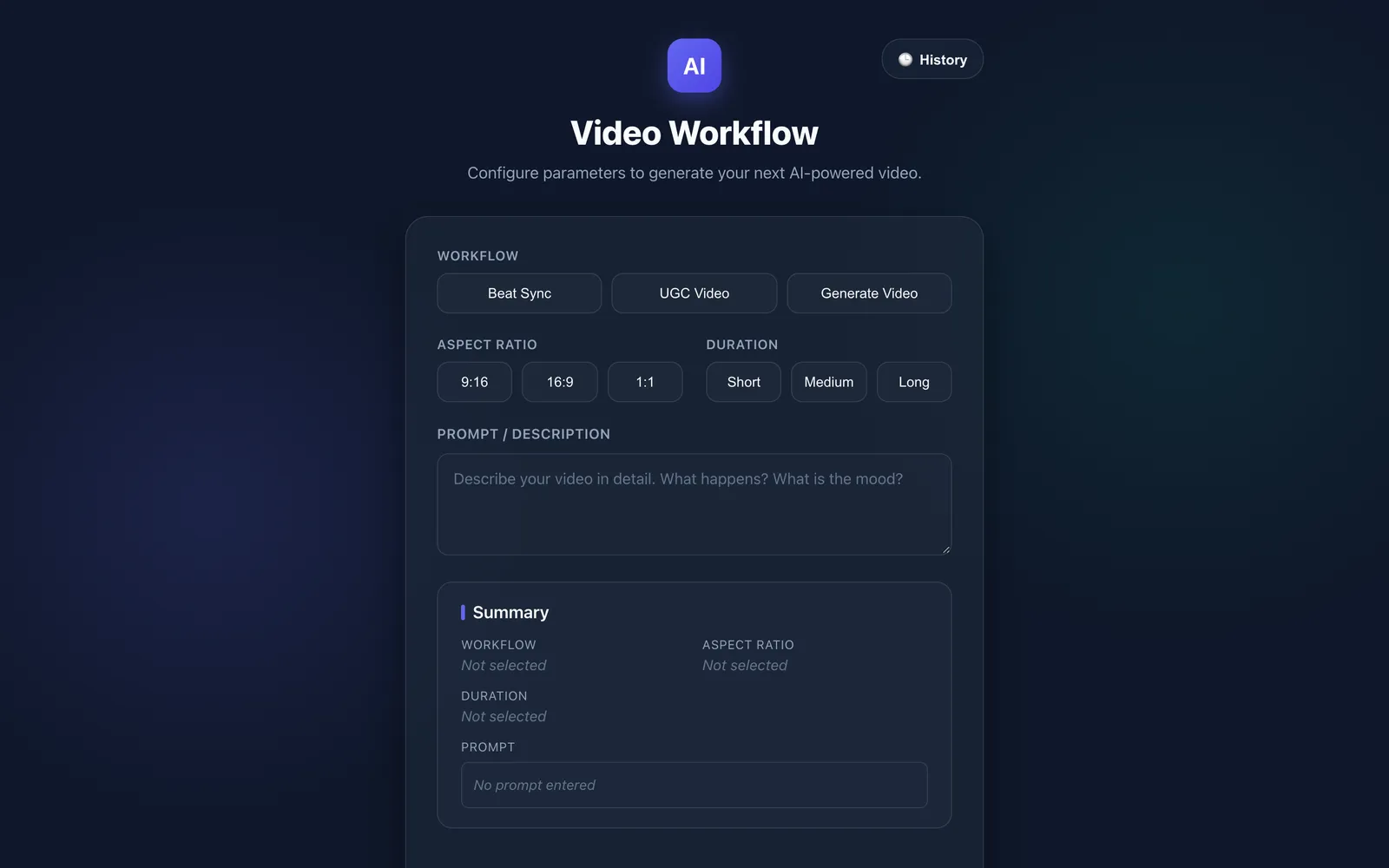Click 'Not selected' under summary Aspect Ratio
Image resolution: width=1389 pixels, height=868 pixels.
(745, 665)
